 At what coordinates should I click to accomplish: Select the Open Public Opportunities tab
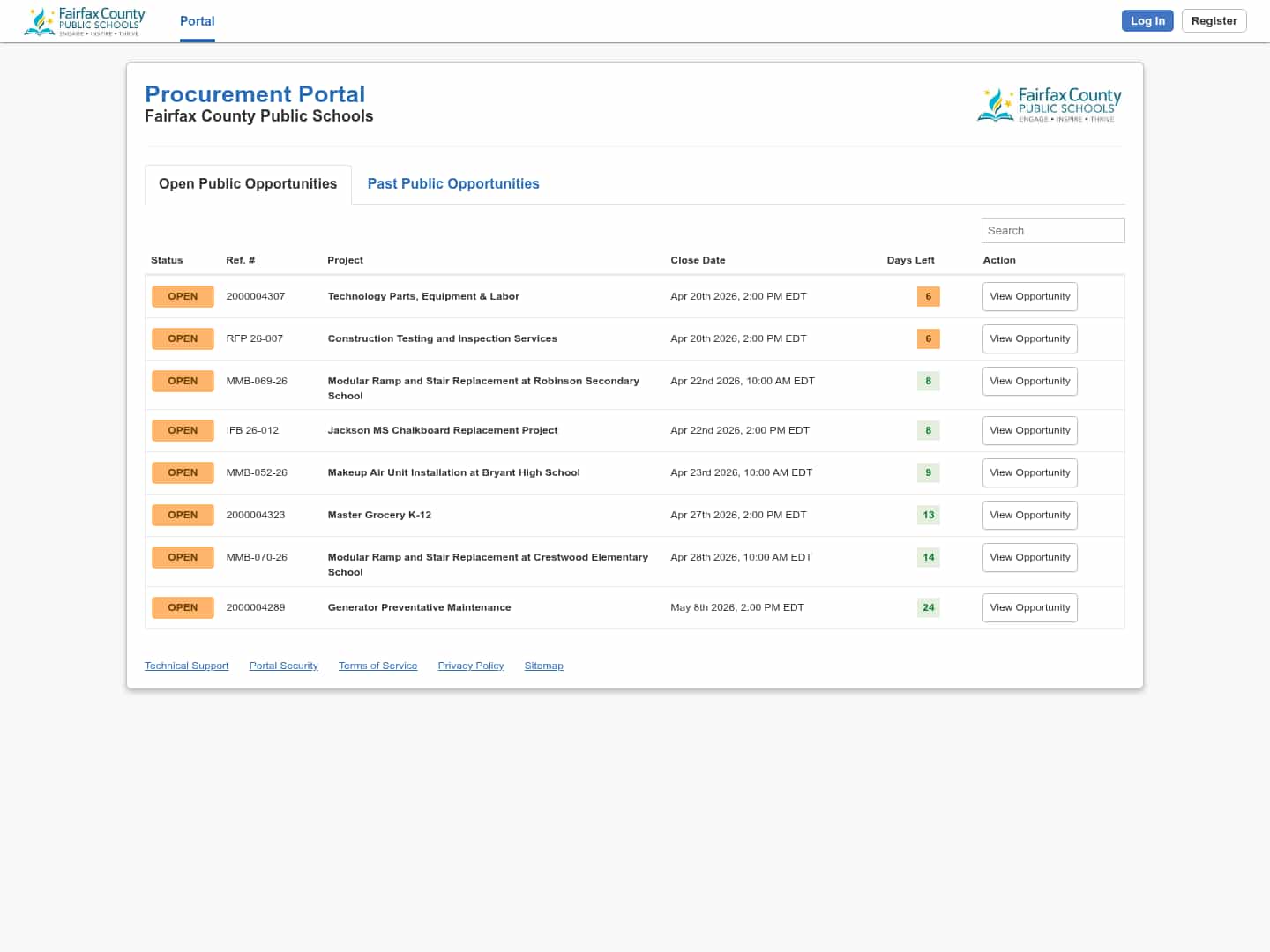pyautogui.click(x=248, y=184)
